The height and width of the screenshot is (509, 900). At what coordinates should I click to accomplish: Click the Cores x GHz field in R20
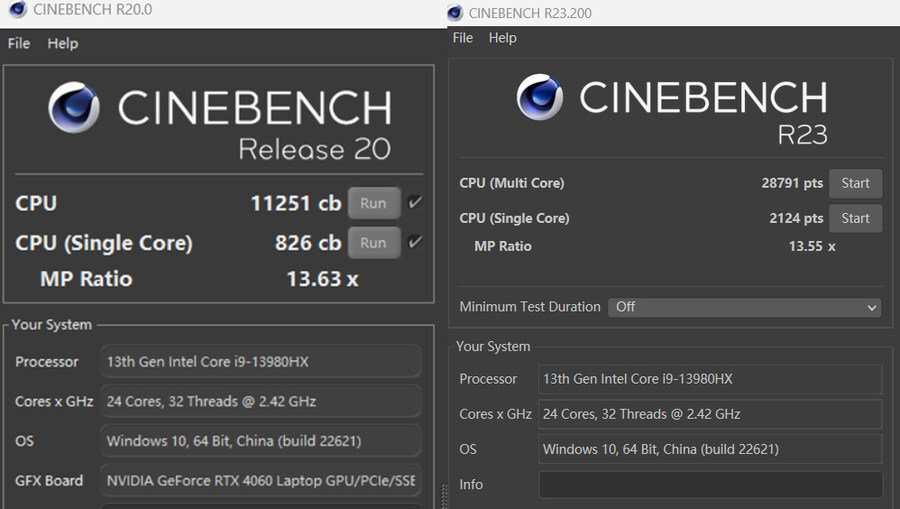coord(261,401)
